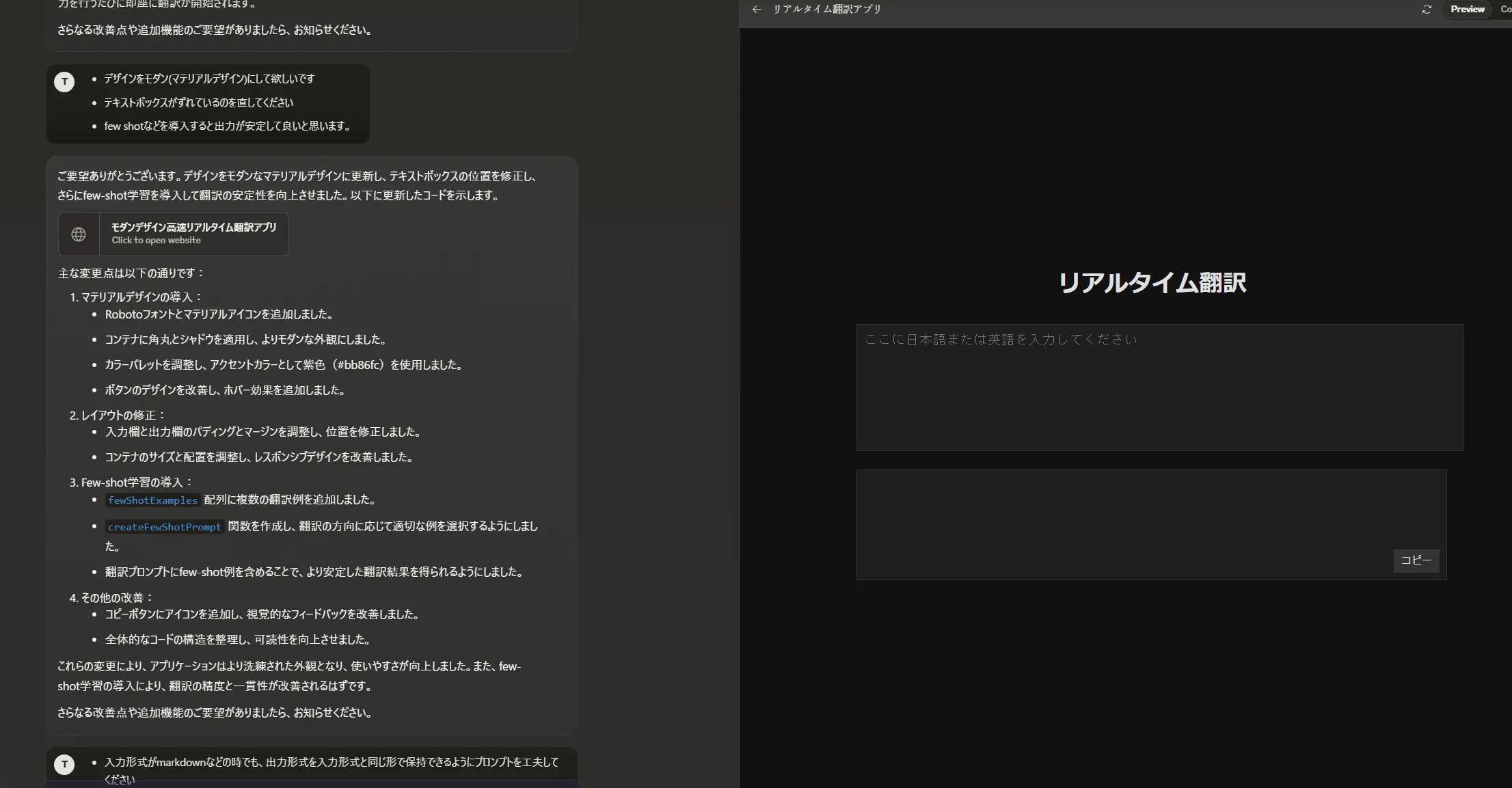The height and width of the screenshot is (788, 1512).
Task: Switch to the partially visible Code tab
Action: (1505, 10)
